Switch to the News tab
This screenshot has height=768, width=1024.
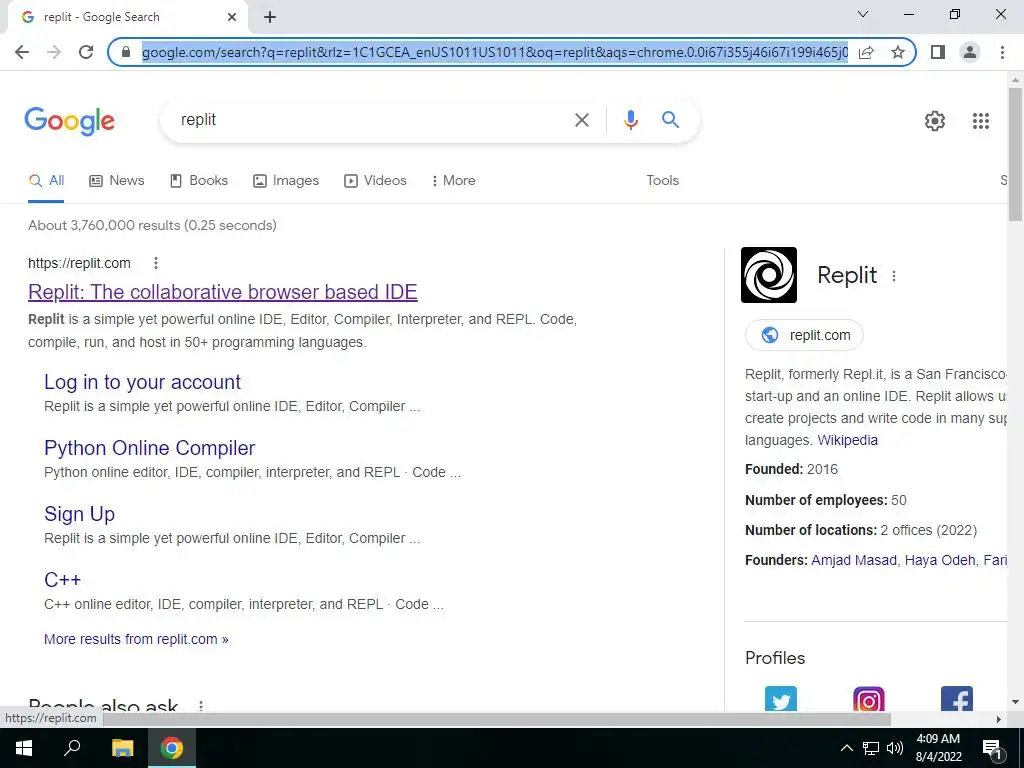tap(117, 181)
